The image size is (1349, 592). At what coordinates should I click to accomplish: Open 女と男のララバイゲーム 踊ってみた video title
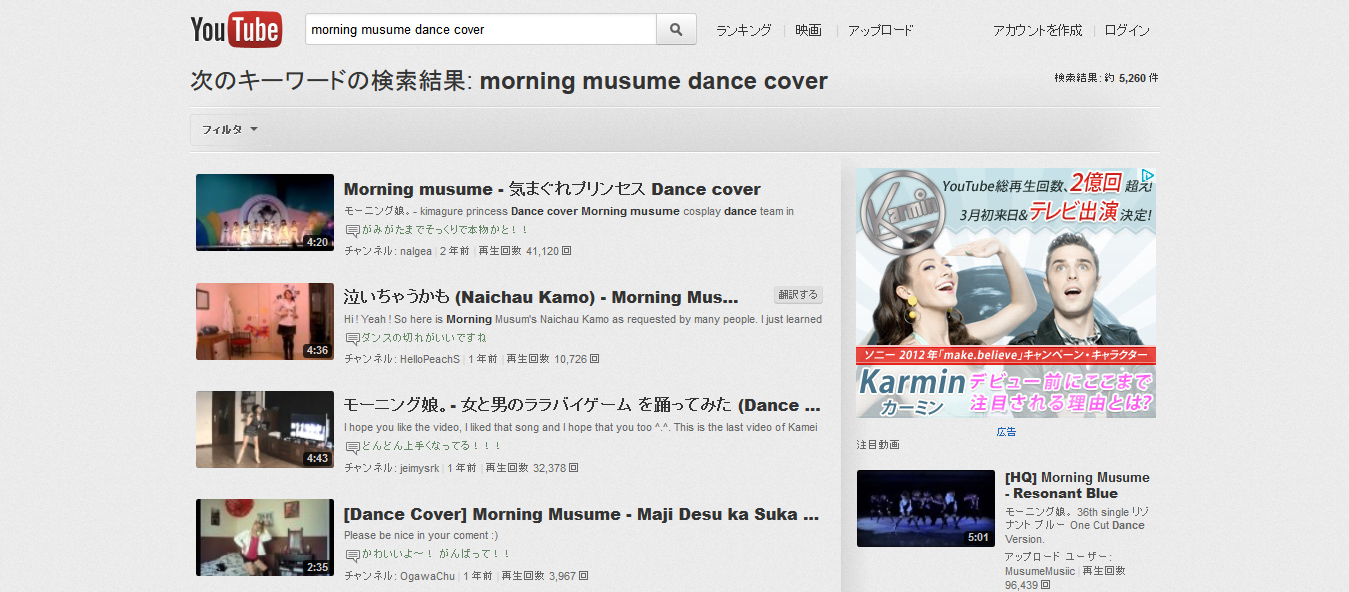[582, 405]
